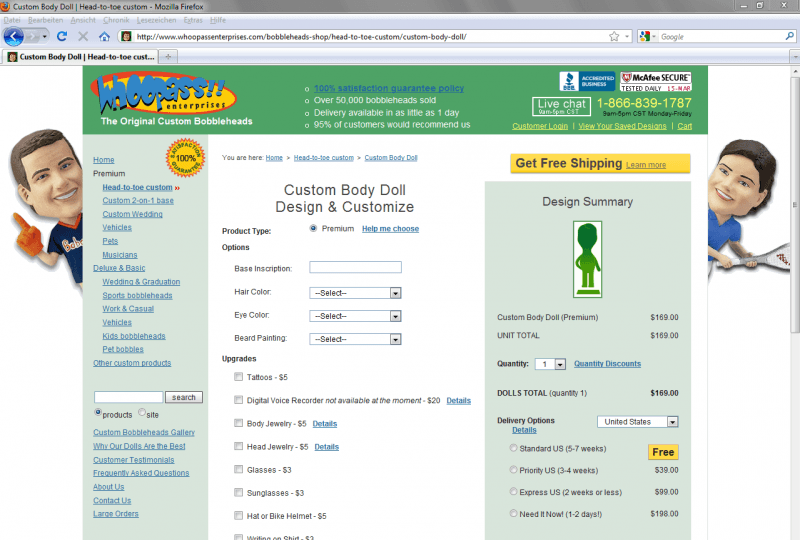Open the Hilfe menu
This screenshot has width=800, height=540.
point(218,20)
